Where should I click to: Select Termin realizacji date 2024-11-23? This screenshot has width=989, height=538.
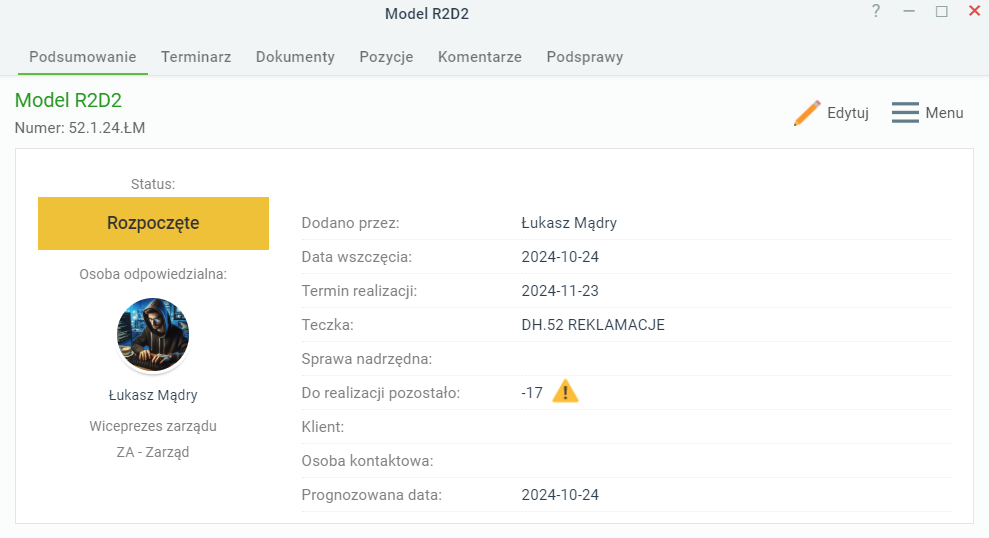560,291
